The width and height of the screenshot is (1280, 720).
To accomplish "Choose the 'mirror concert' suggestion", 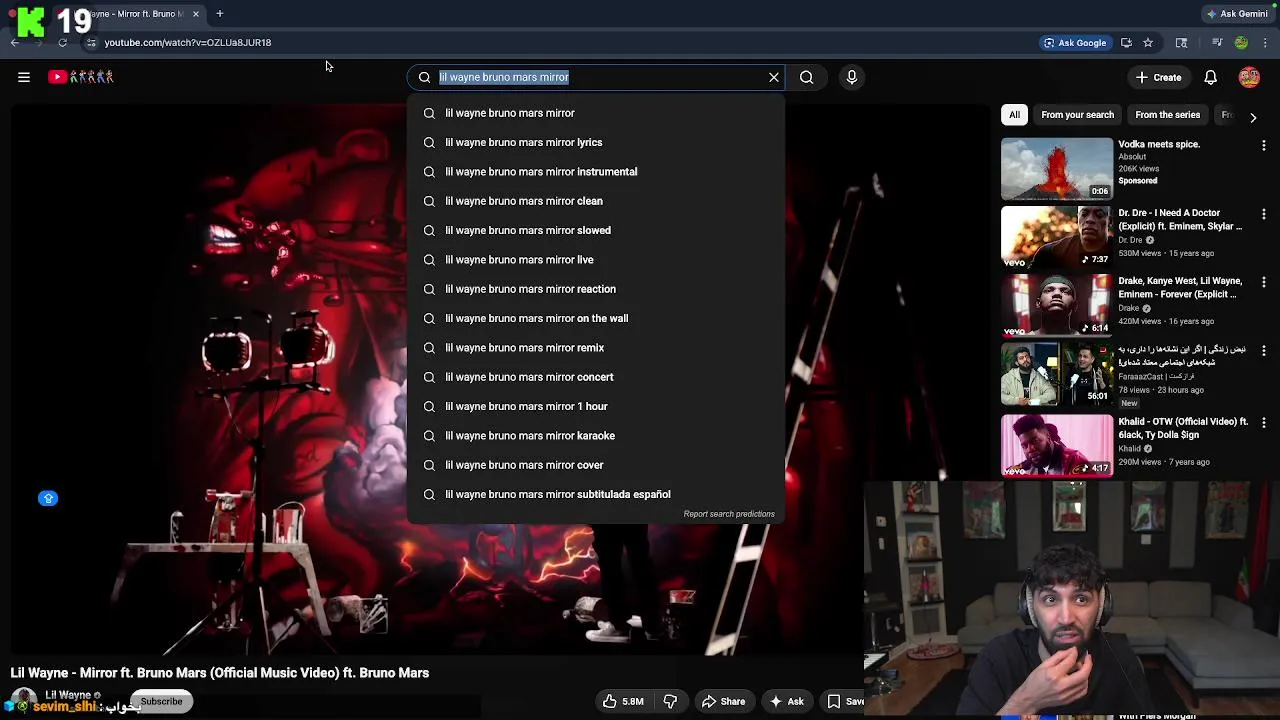I will click(596, 377).
